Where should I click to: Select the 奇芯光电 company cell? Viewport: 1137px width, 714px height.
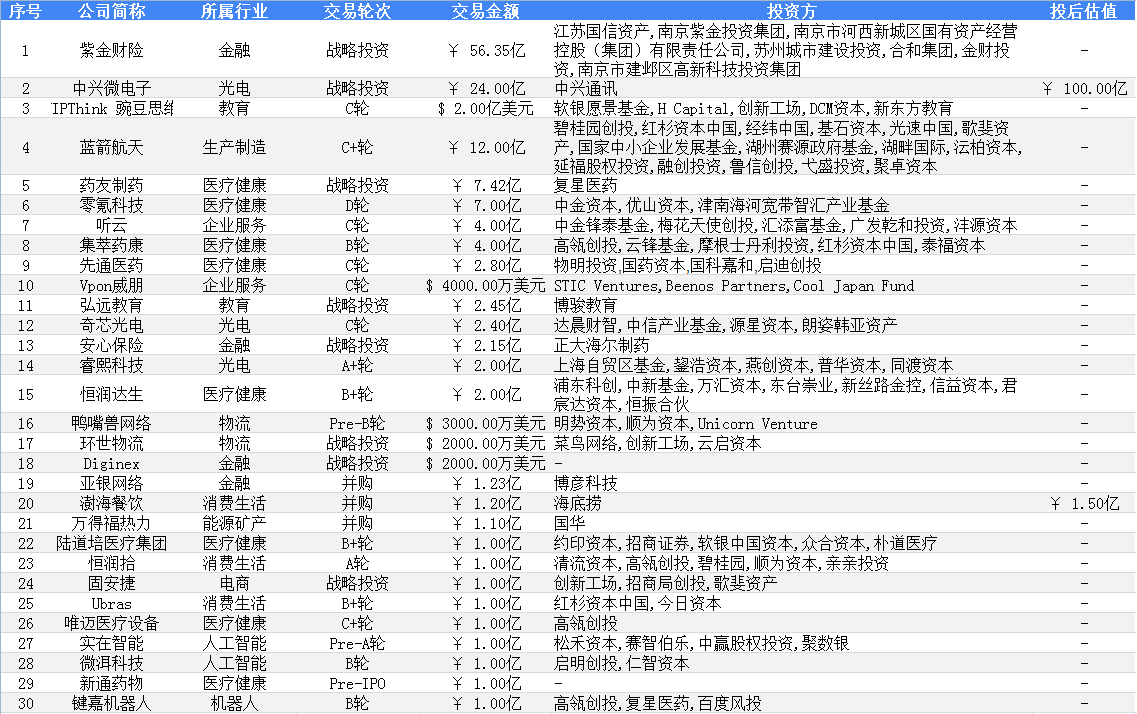point(112,325)
